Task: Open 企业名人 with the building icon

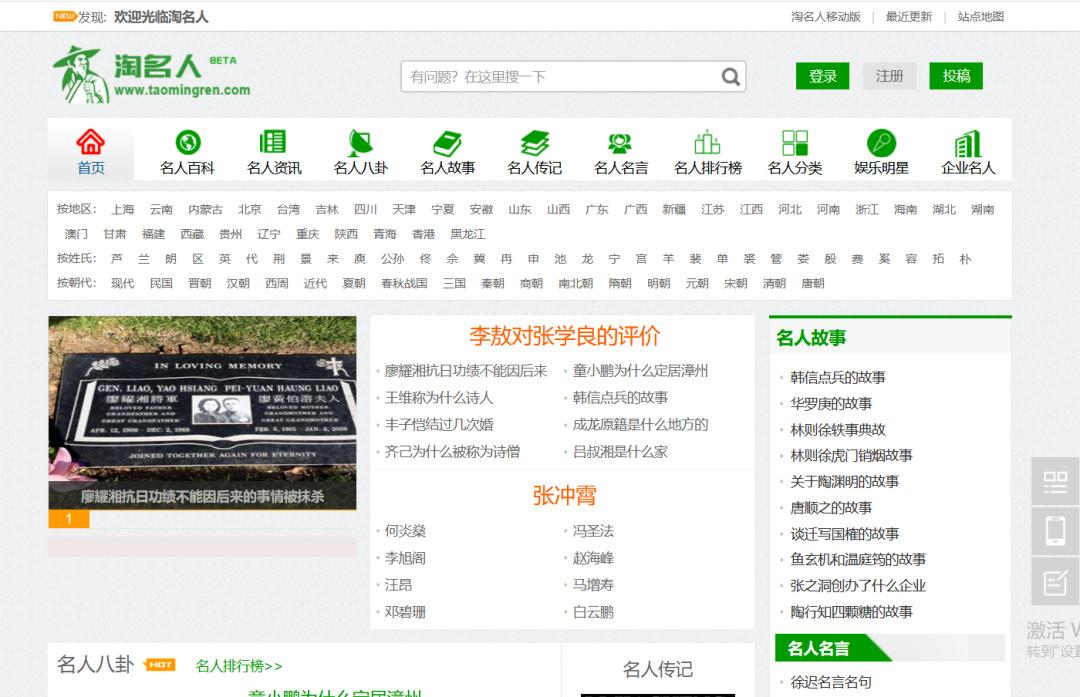Action: [966, 142]
